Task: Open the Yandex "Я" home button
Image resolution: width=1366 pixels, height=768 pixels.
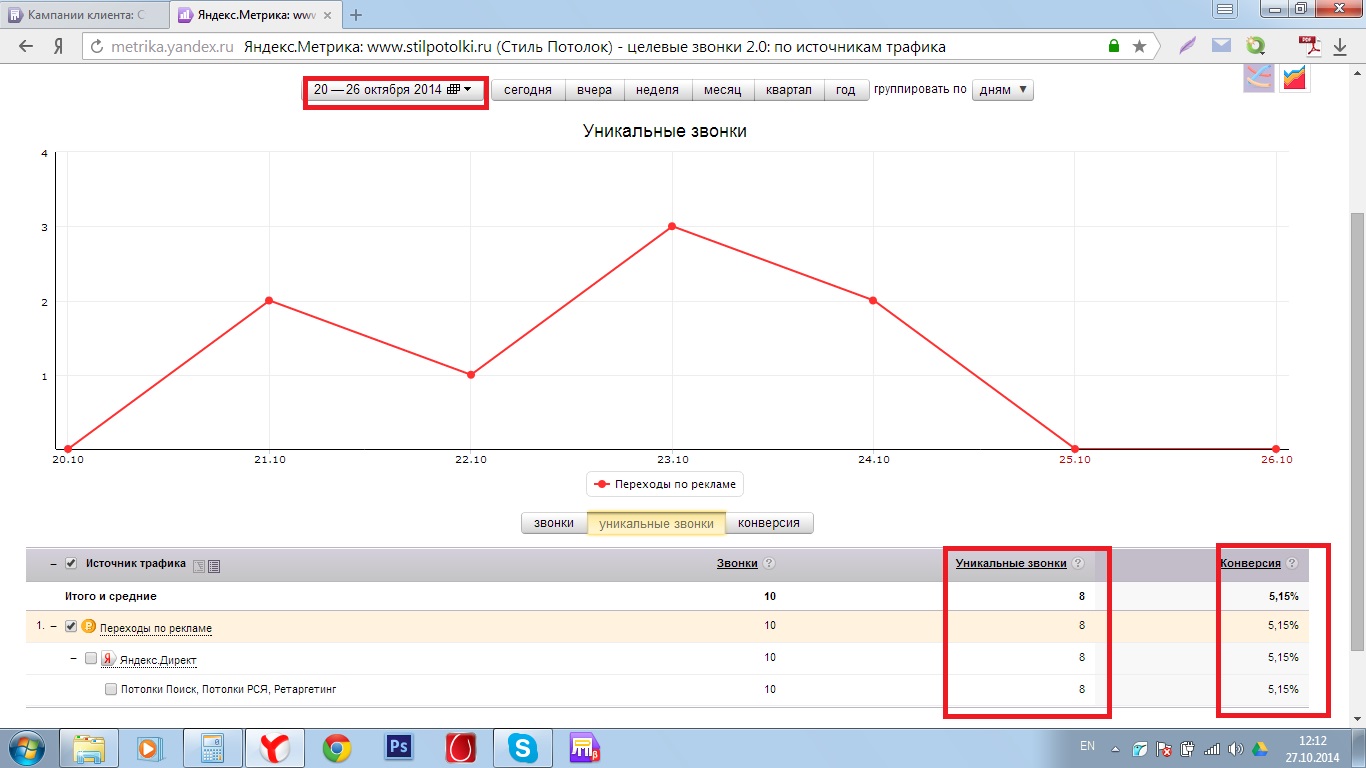Action: click(59, 46)
